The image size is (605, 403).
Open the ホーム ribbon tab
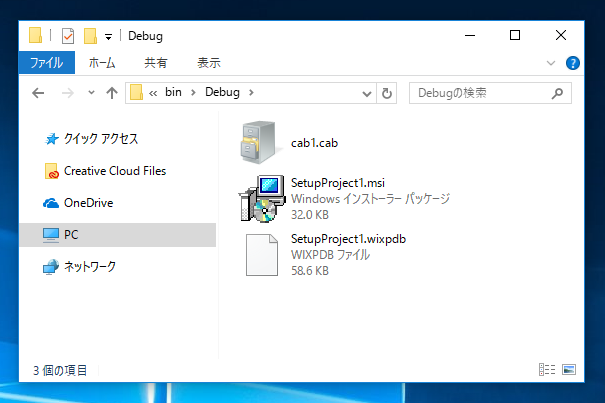[x=102, y=63]
